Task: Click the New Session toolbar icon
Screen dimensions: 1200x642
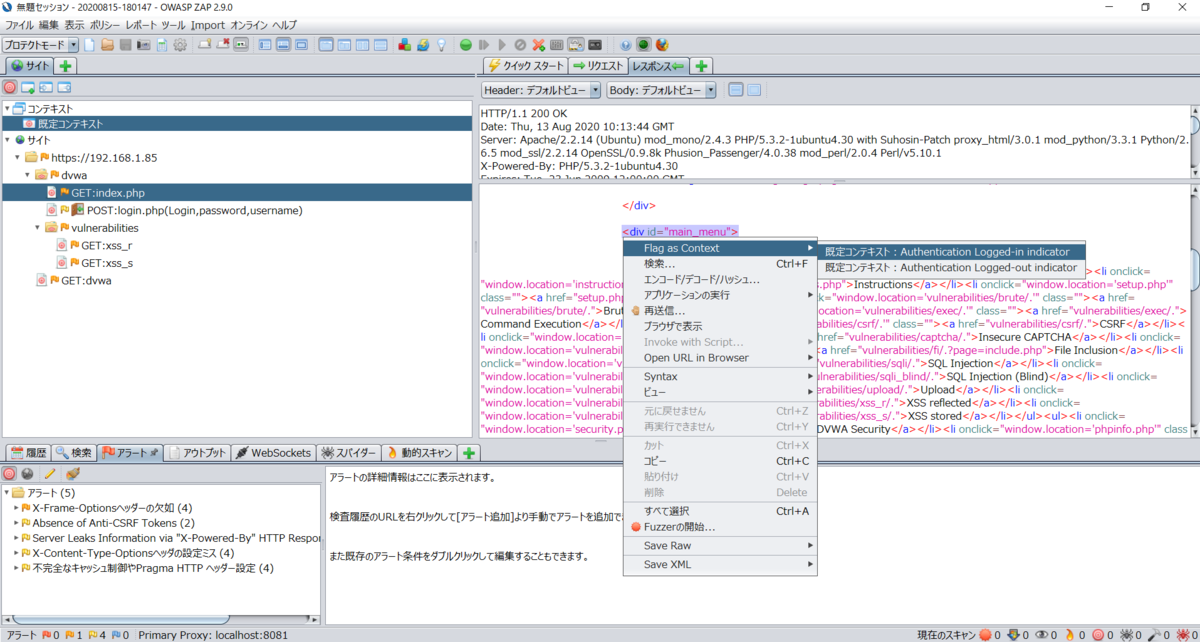Action: (90, 45)
